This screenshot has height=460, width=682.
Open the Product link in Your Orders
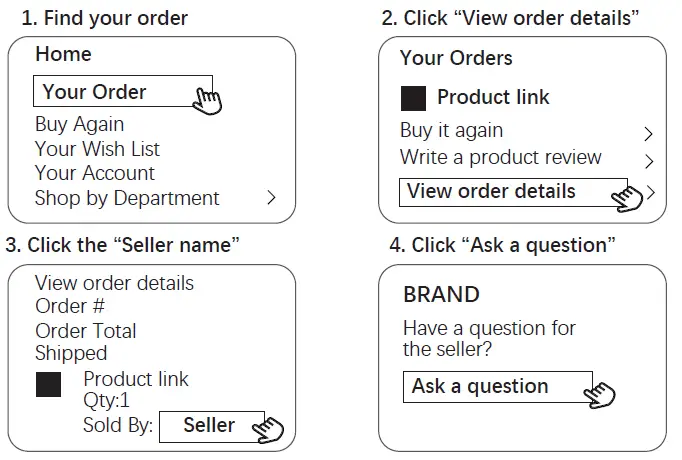493,98
